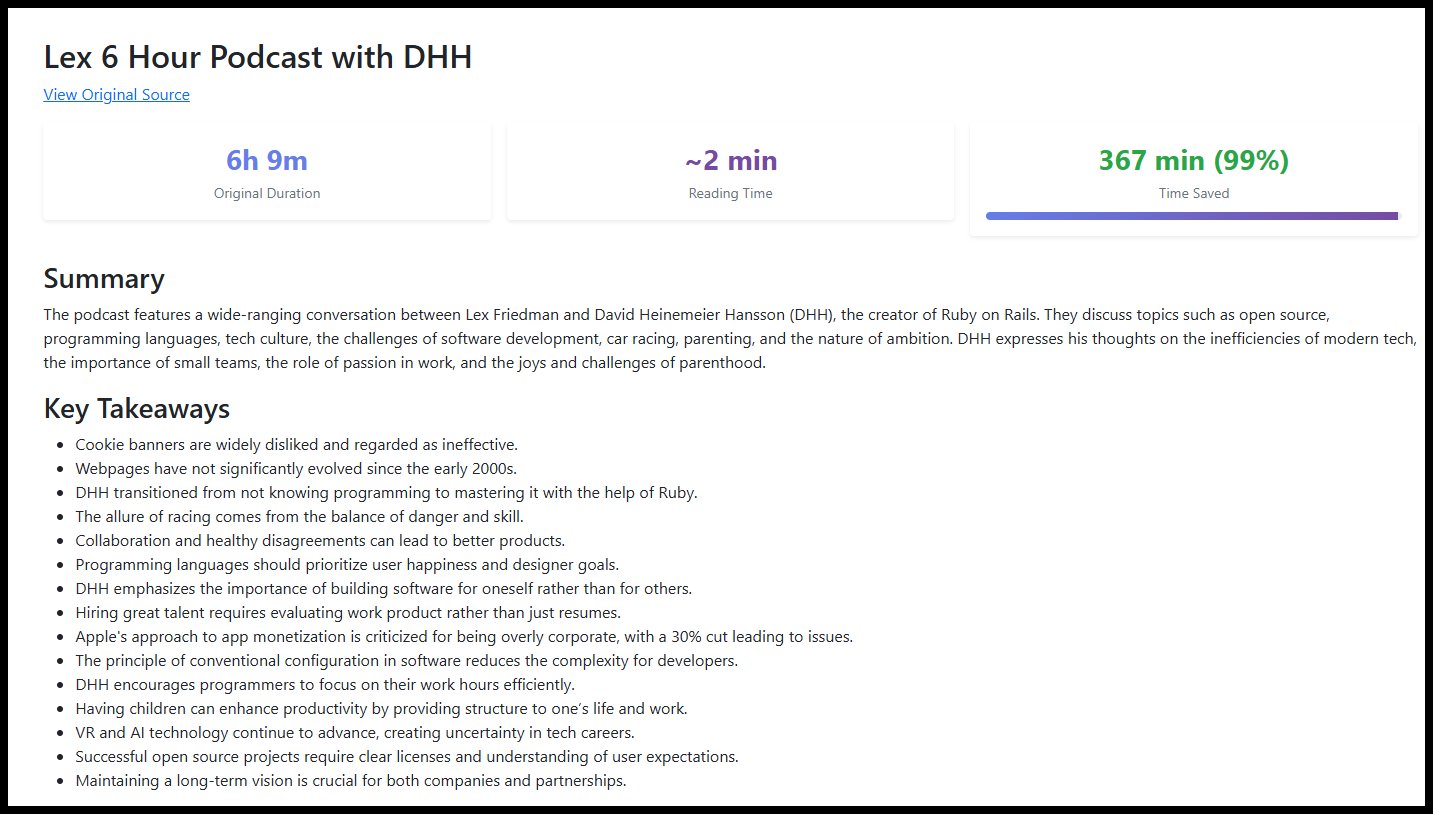Click the Key Takeaways heading
Screen dimensions: 1433x814
(x=137, y=408)
